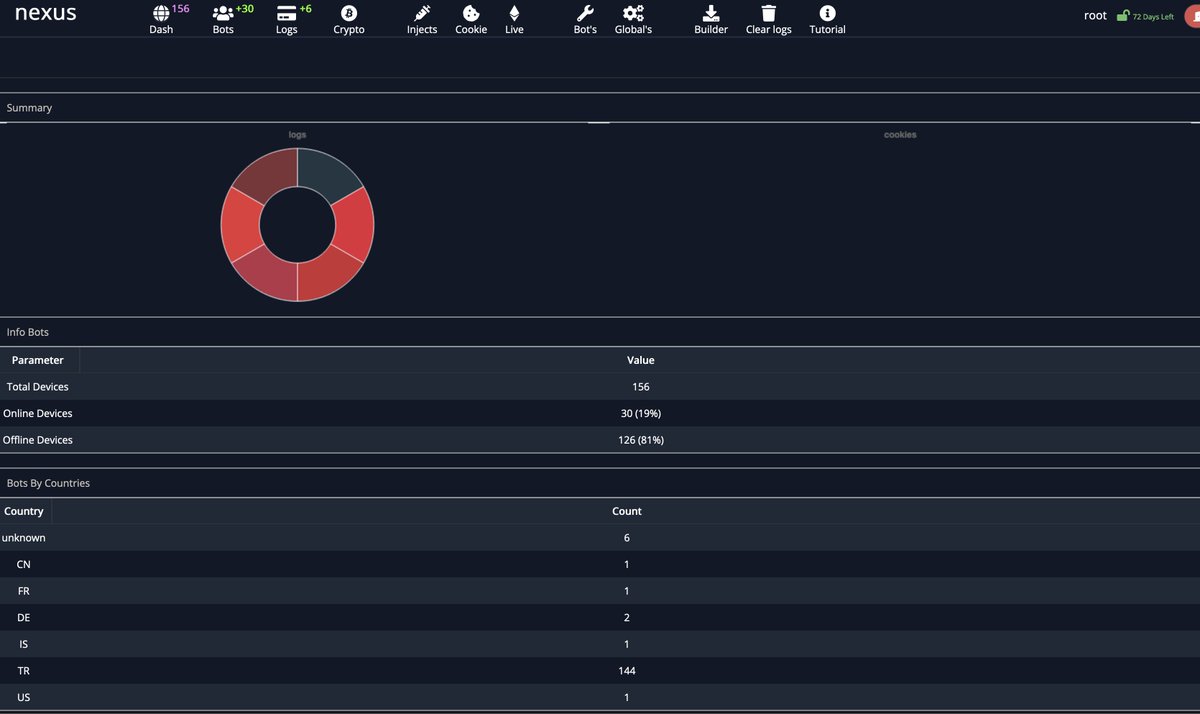Image resolution: width=1200 pixels, height=714 pixels.
Task: Select the FR country cell
Action: [24, 591]
